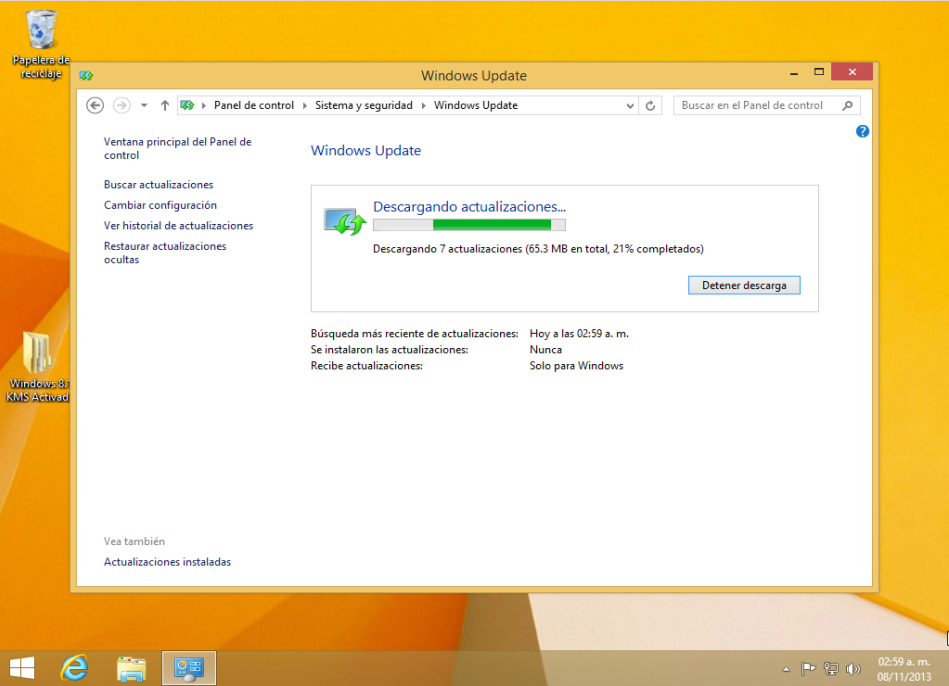The width and height of the screenshot is (949, 686).
Task: Click 'Hoy a las 02:59 a. m.' text
Action: (x=579, y=334)
